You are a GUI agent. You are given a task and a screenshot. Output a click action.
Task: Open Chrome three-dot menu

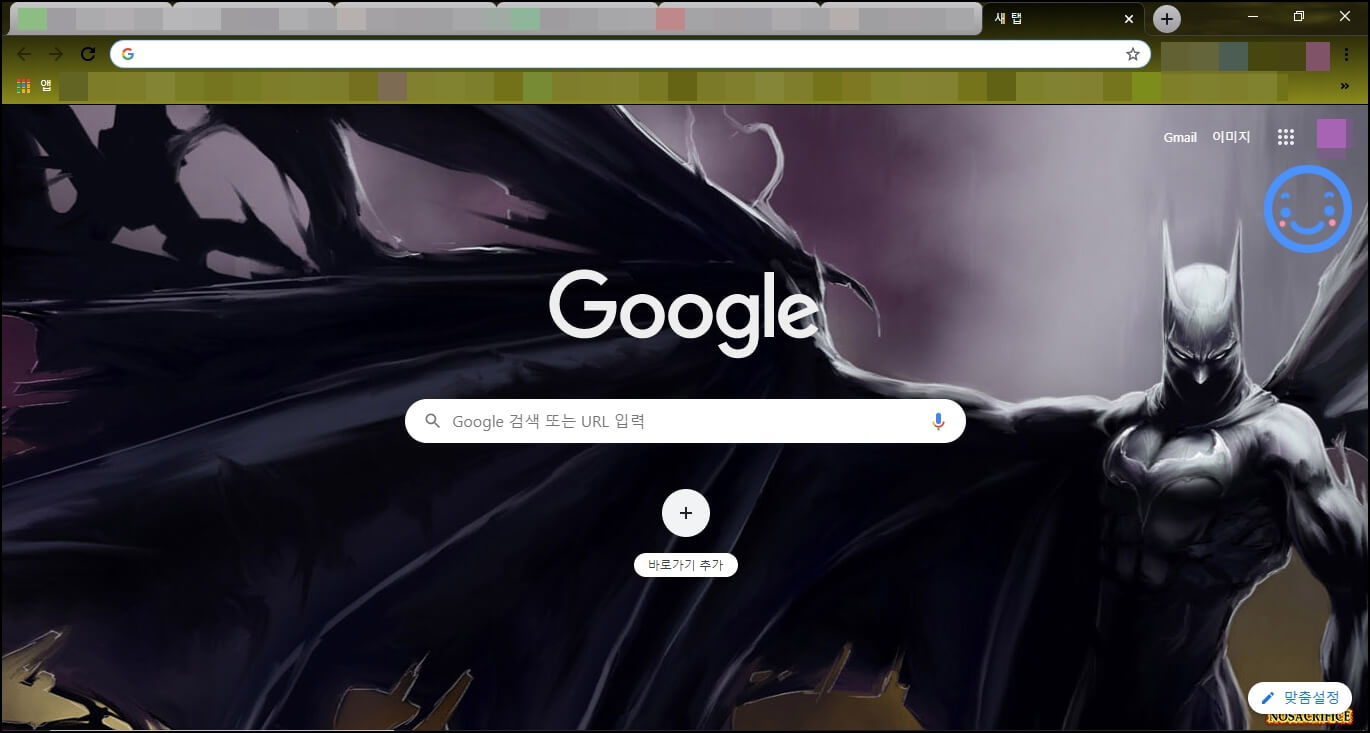point(1346,55)
